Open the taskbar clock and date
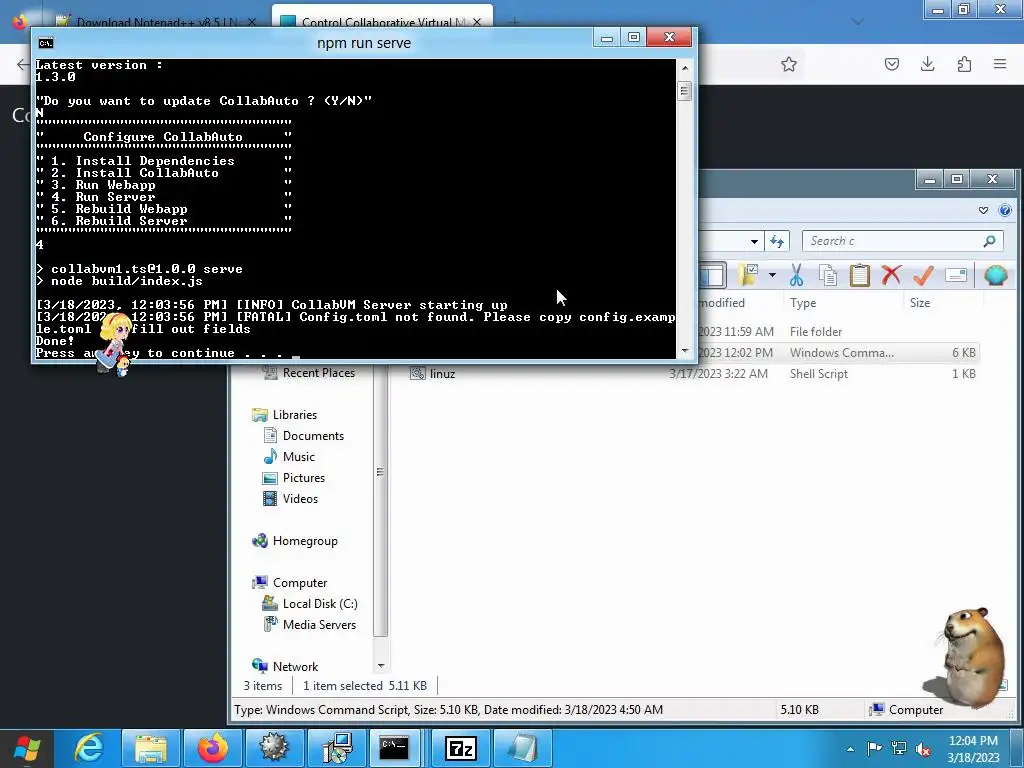Screen dimensions: 1024x768 pyautogui.click(x=973, y=749)
